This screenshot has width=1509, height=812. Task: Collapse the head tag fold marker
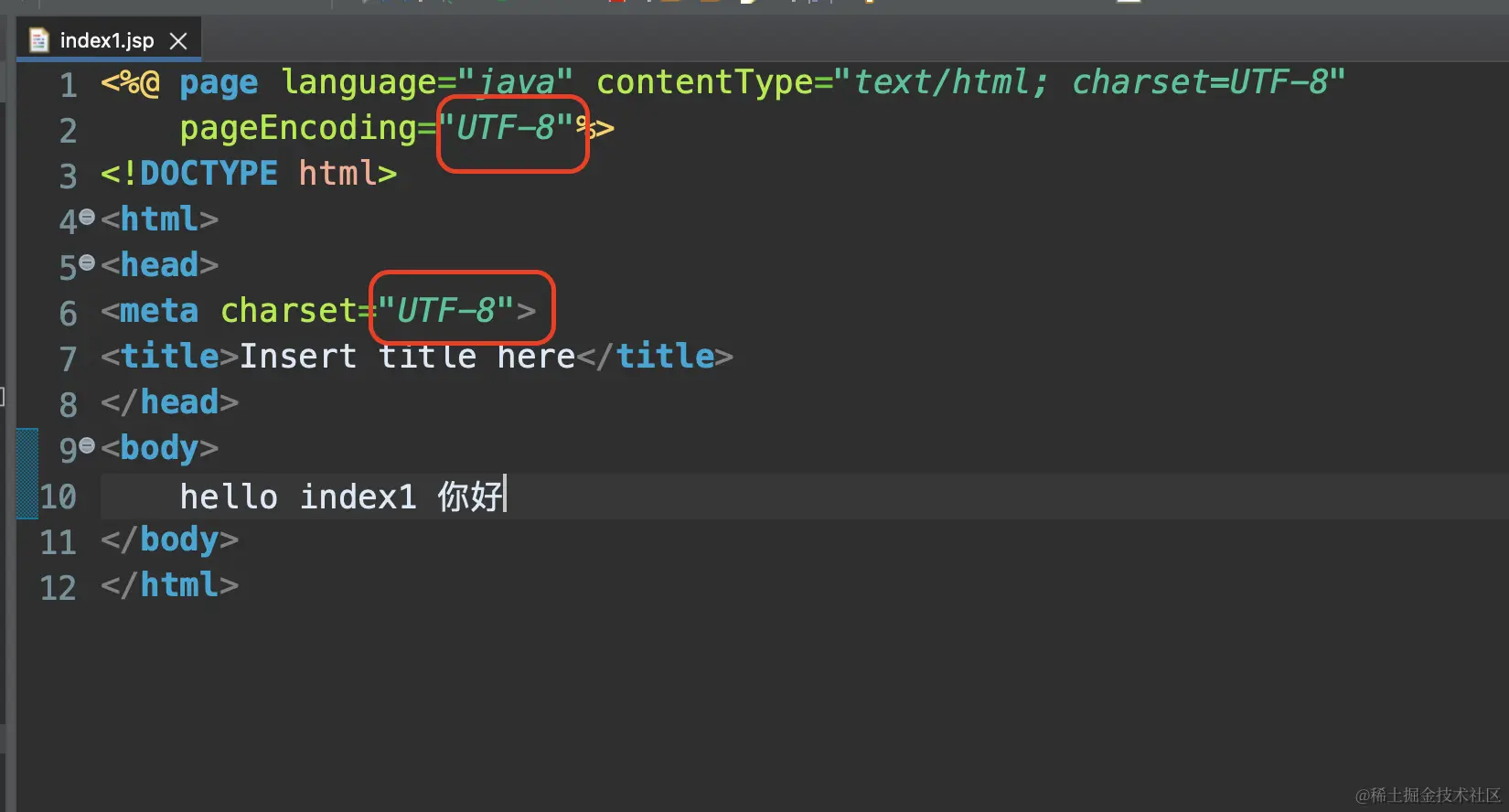coord(87,263)
